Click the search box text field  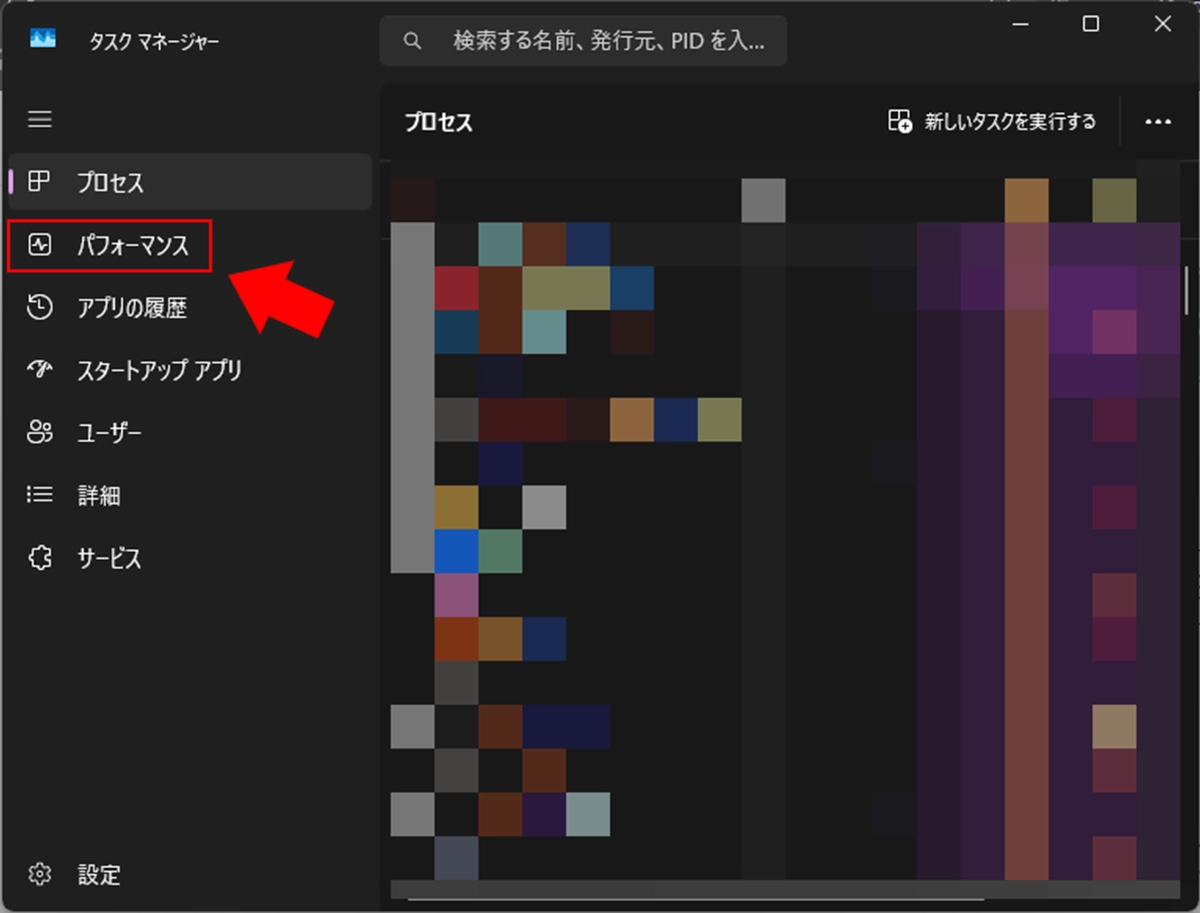(608, 41)
